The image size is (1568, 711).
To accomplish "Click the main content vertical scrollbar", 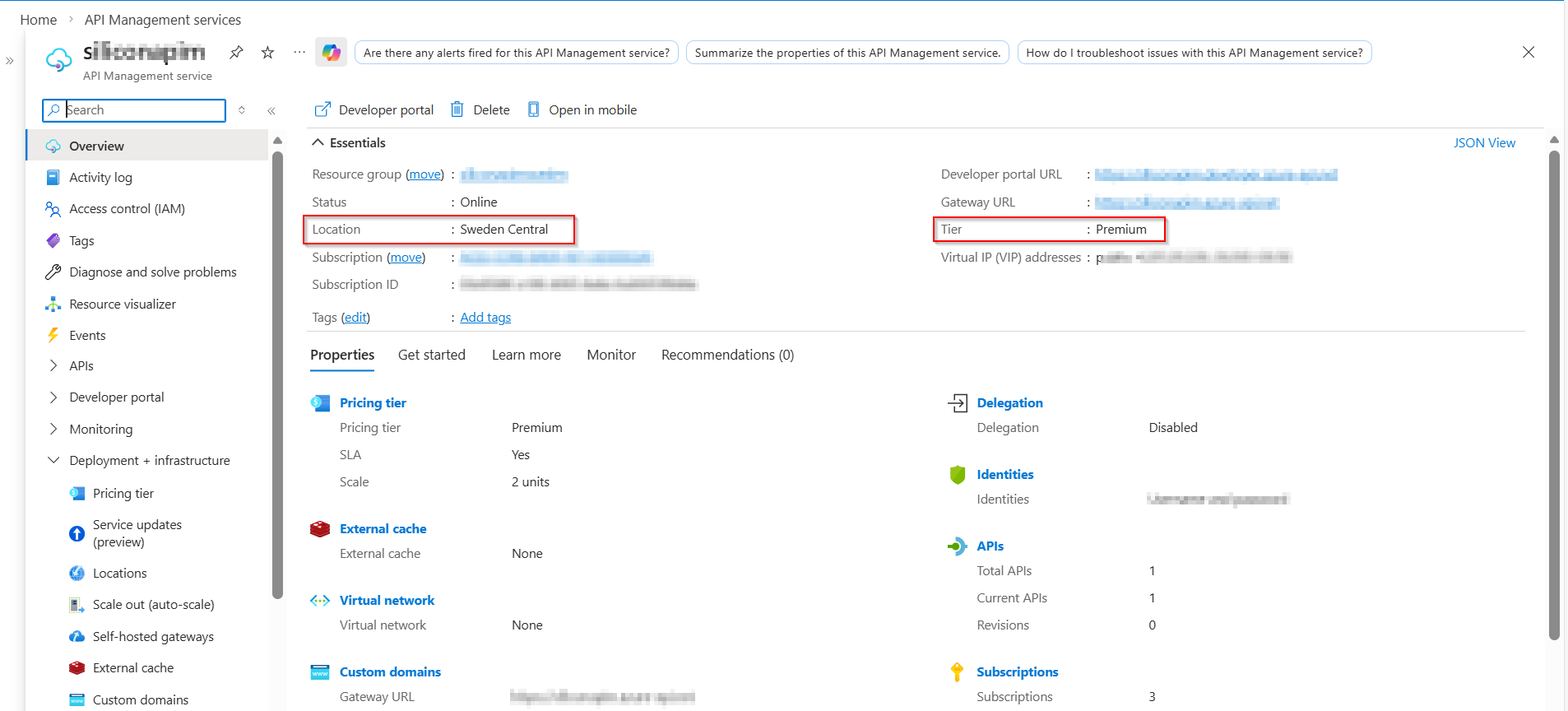I will click(x=1554, y=395).
